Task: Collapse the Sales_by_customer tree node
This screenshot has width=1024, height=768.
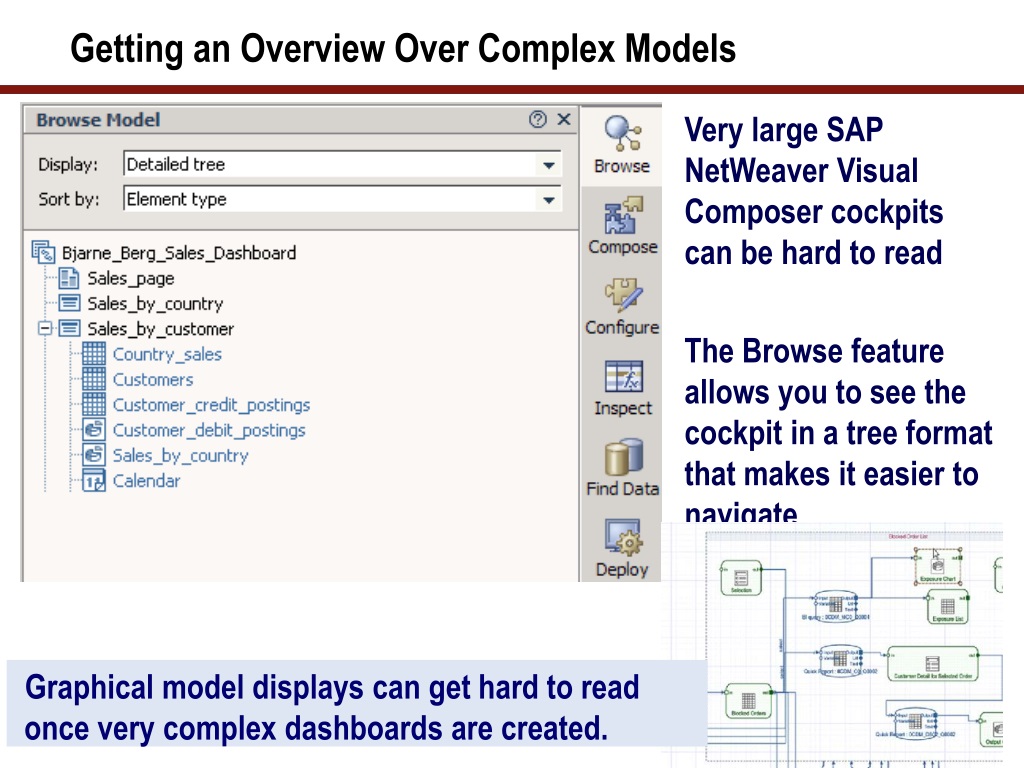Action: (x=45, y=328)
